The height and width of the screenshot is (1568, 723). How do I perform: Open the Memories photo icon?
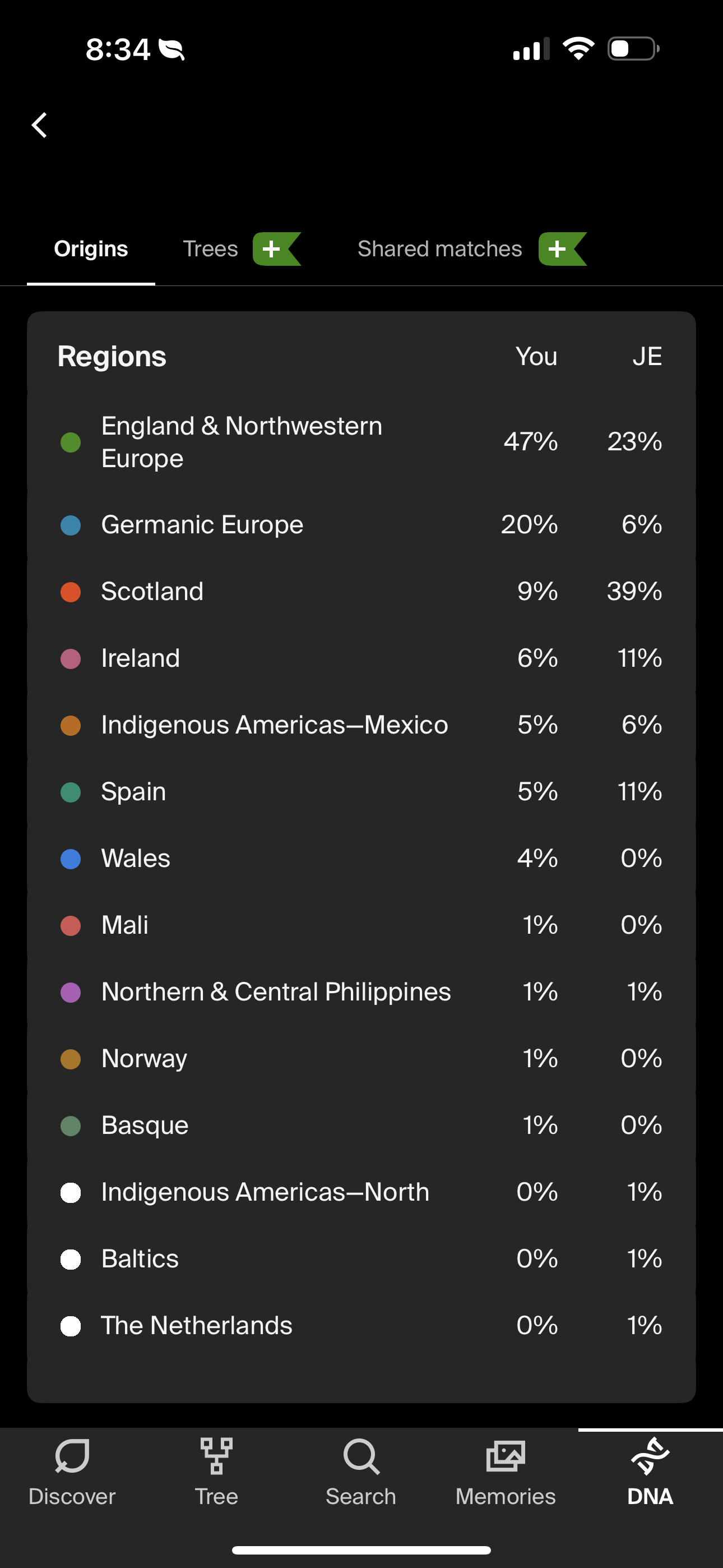pos(506,1456)
